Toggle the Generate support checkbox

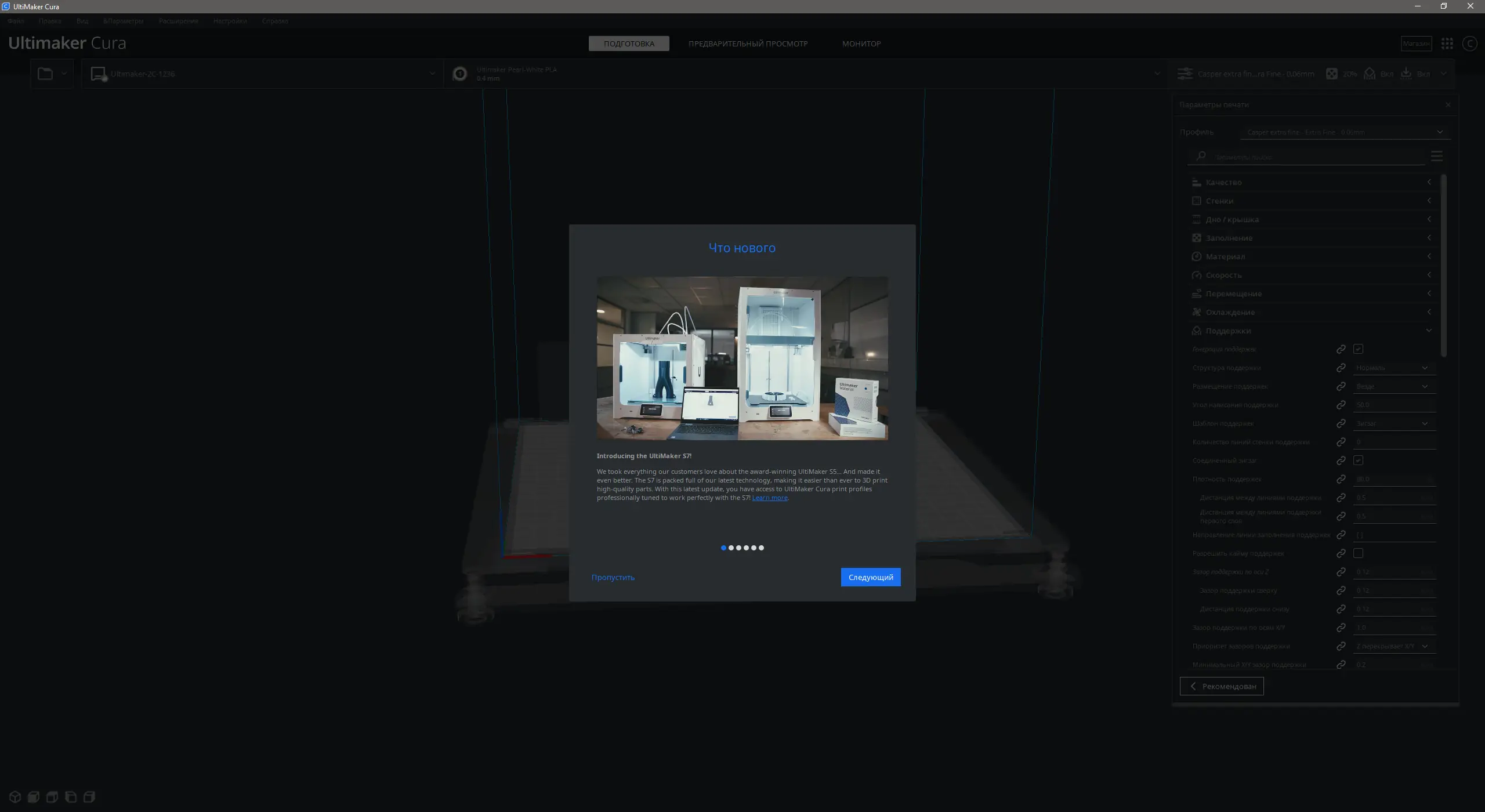pyautogui.click(x=1358, y=349)
